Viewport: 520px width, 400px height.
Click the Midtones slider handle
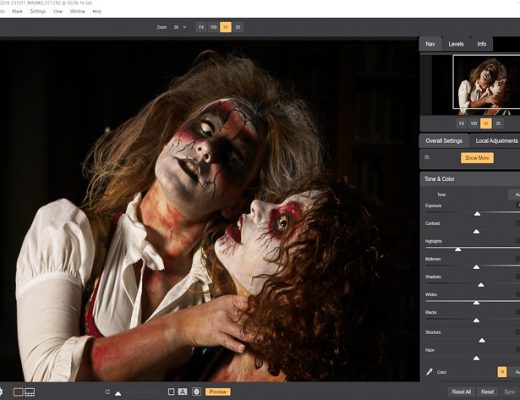coord(476,267)
